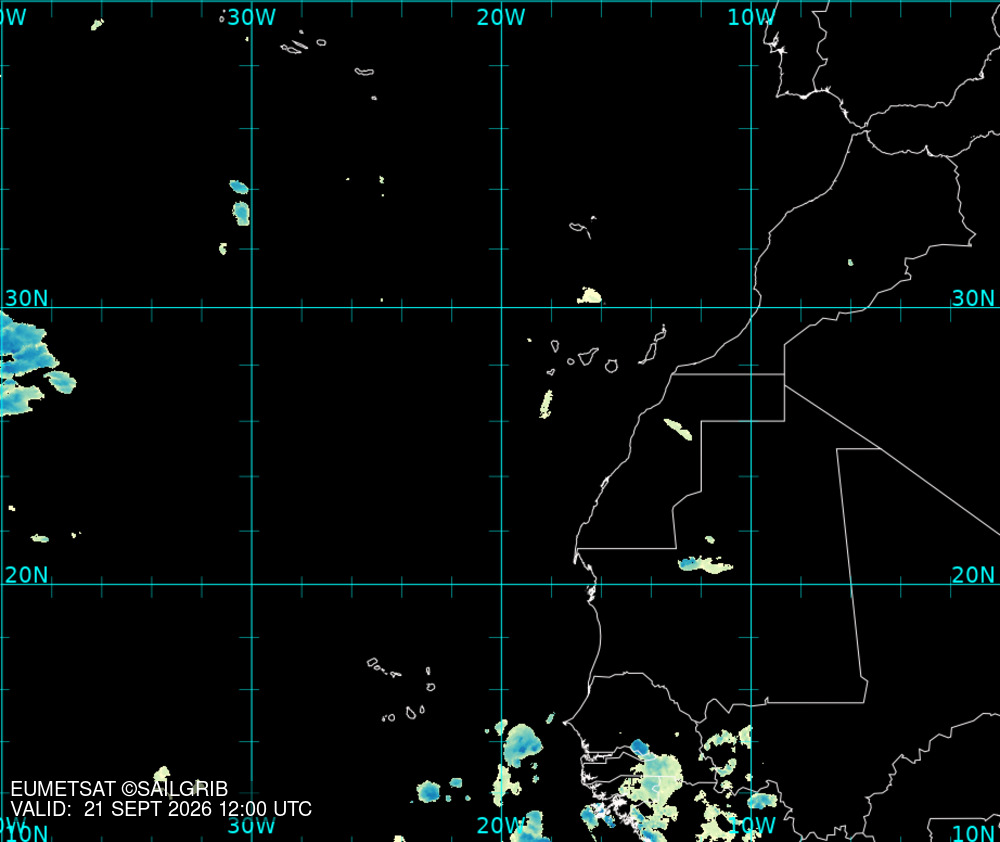Click the 30N label on left edge

[x=26, y=298]
